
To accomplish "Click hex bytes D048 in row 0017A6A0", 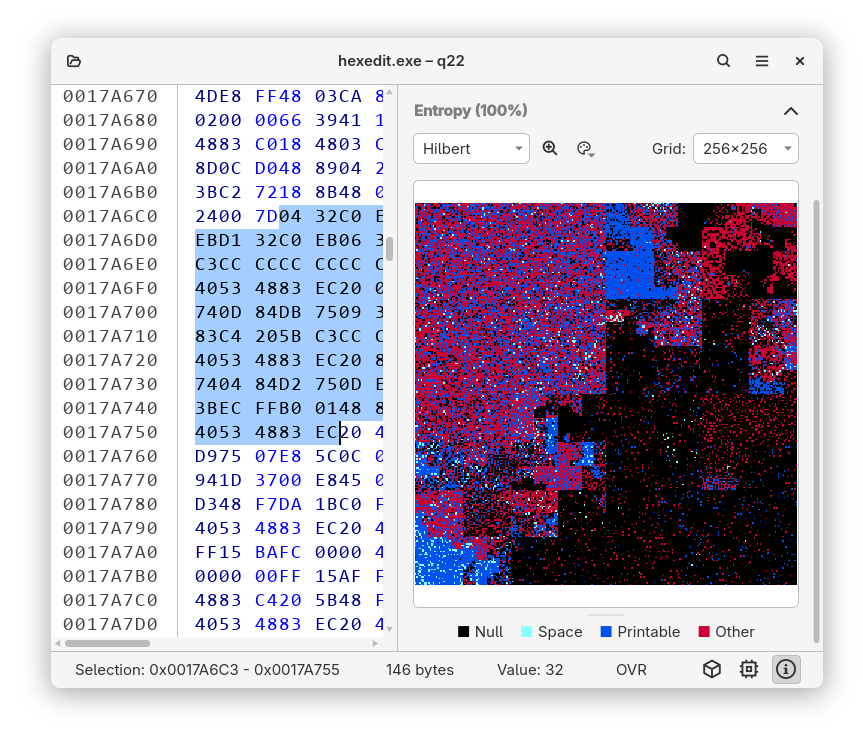I will coord(278,168).
